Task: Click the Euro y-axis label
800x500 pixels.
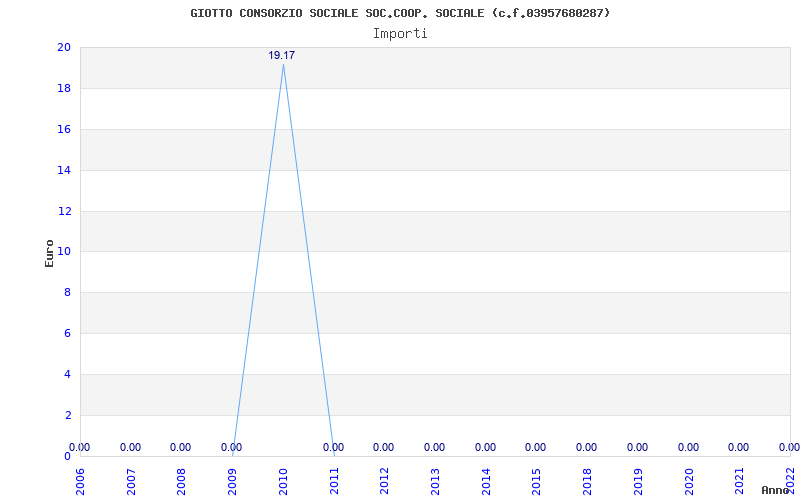Action: [x=49, y=253]
